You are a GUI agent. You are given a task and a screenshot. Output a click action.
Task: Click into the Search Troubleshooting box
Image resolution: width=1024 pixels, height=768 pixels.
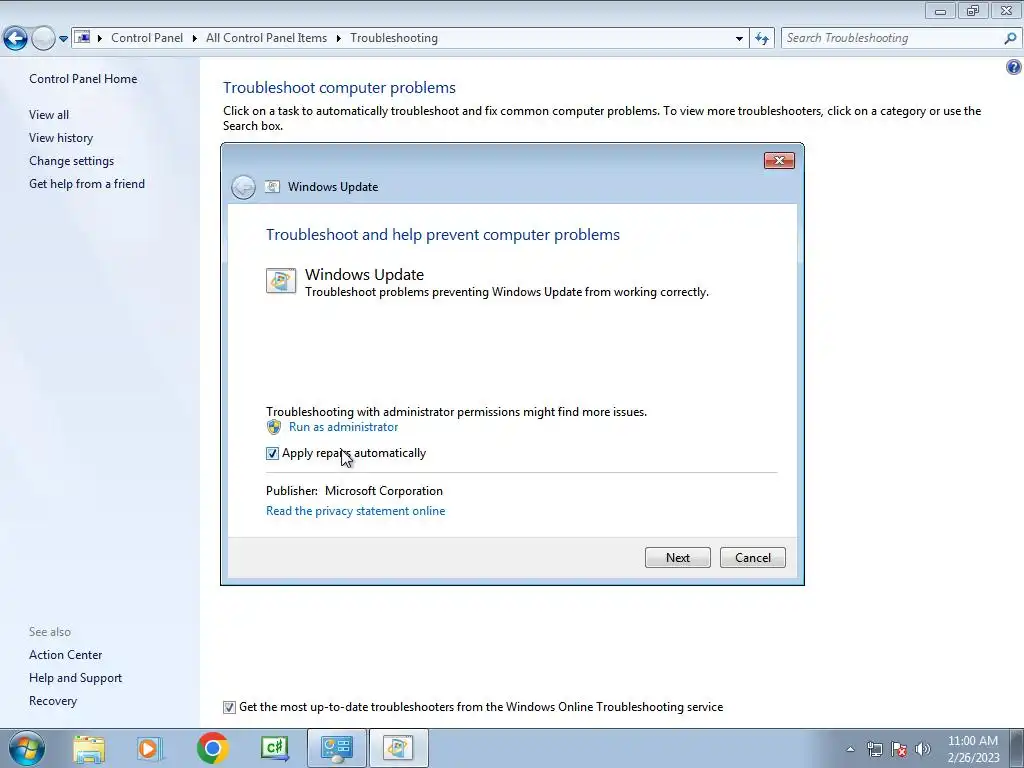click(891, 38)
